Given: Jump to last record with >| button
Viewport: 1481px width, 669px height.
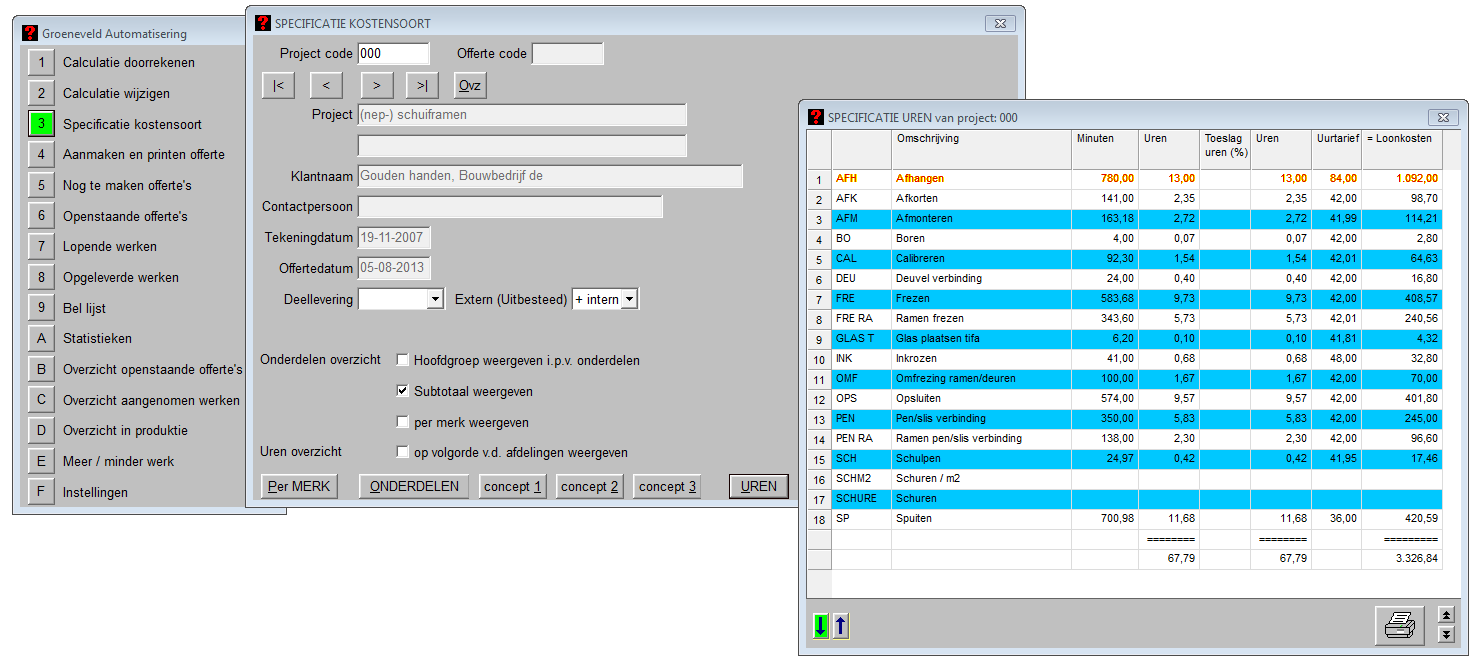Looking at the screenshot, I should pos(422,86).
